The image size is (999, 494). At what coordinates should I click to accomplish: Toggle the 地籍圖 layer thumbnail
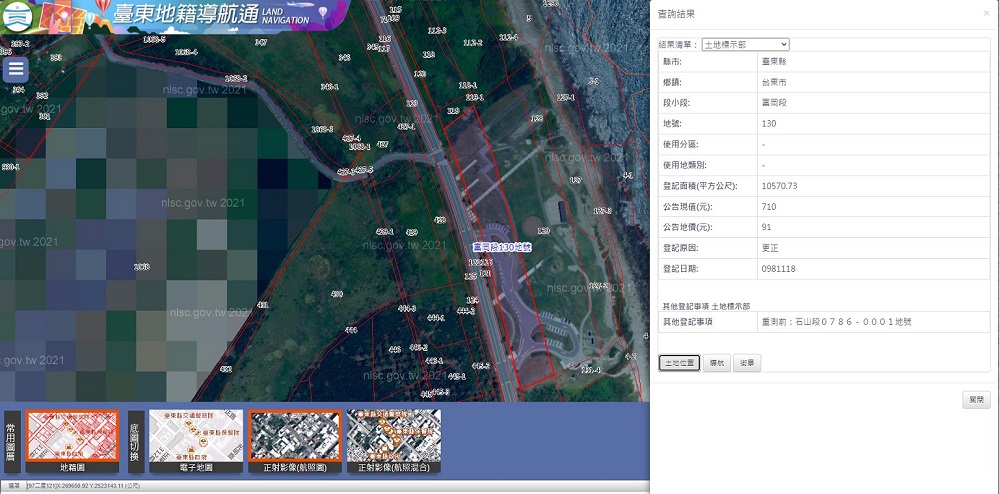click(x=72, y=441)
